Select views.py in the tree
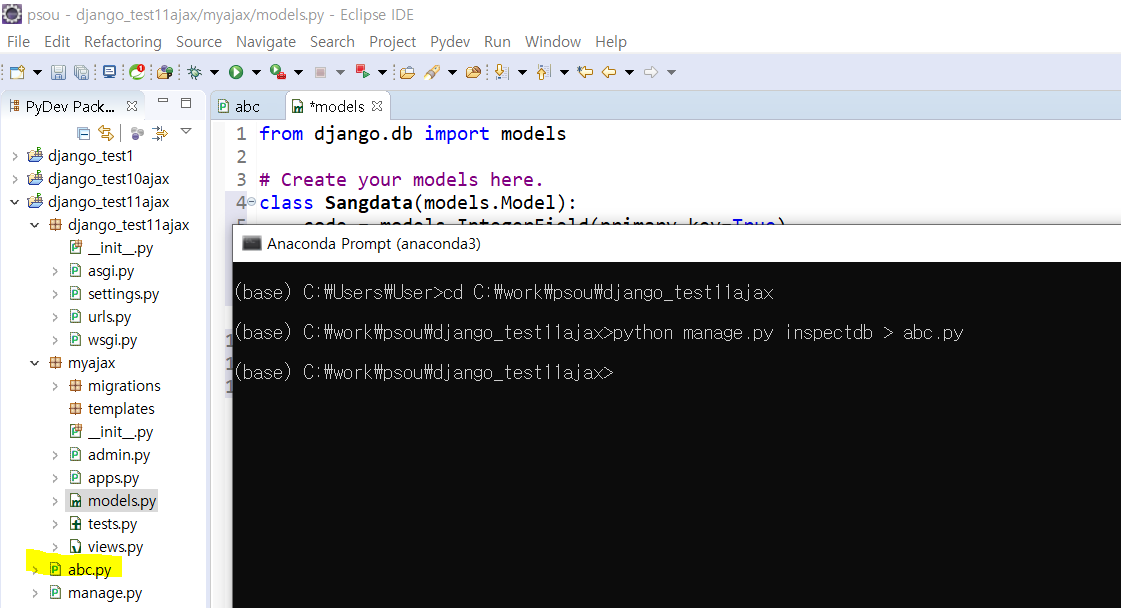Viewport: 1121px width, 608px height. pyautogui.click(x=115, y=547)
